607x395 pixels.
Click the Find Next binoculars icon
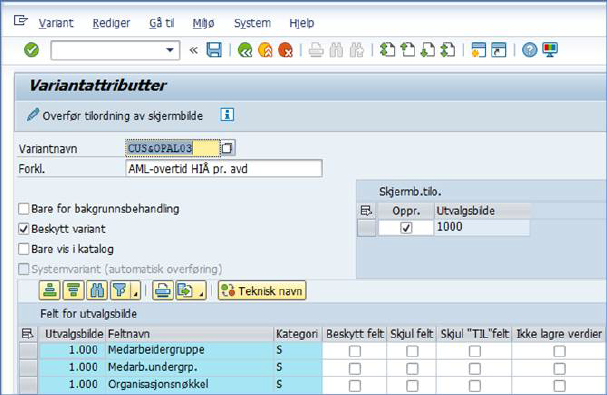[x=356, y=50]
